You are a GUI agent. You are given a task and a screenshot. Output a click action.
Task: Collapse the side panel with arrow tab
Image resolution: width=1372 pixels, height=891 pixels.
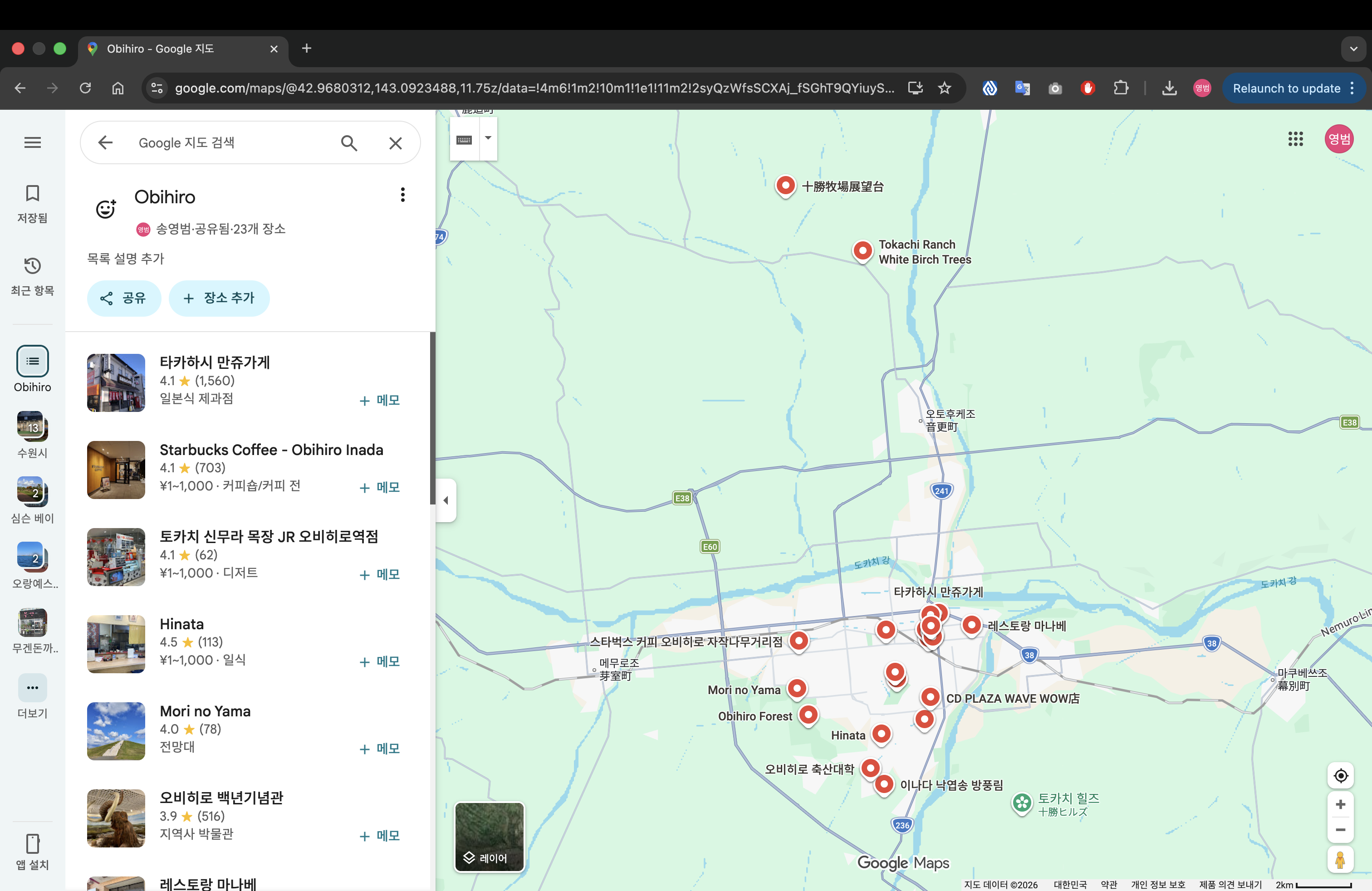(x=446, y=500)
